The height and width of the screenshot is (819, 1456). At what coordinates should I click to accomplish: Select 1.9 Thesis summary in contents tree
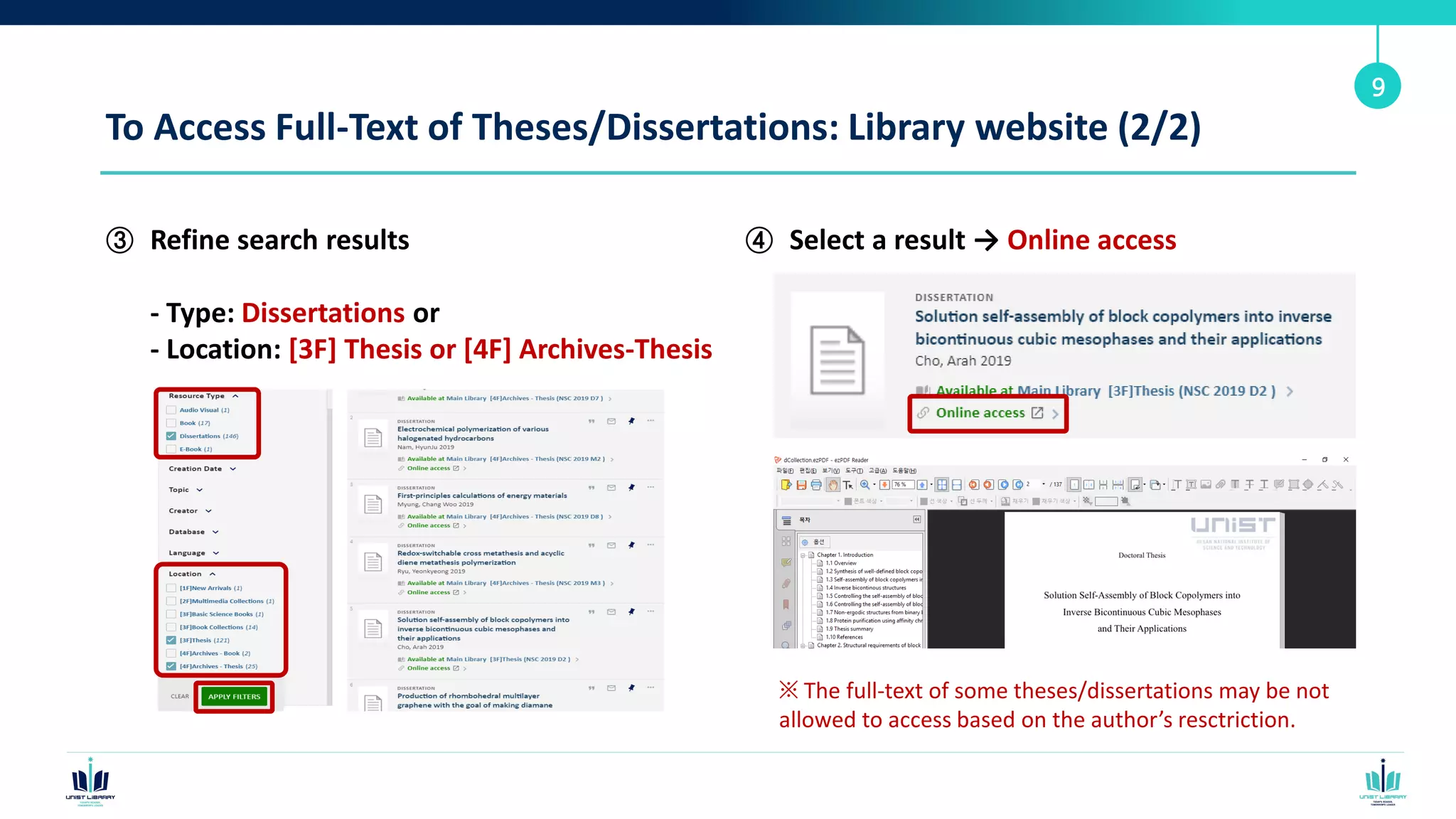tap(850, 628)
